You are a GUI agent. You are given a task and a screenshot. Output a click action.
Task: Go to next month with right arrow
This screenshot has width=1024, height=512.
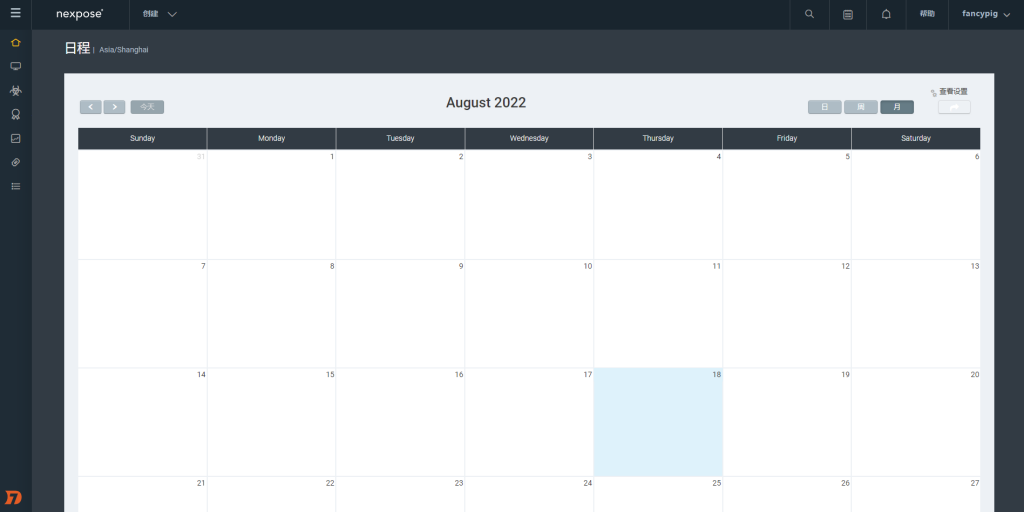click(114, 107)
